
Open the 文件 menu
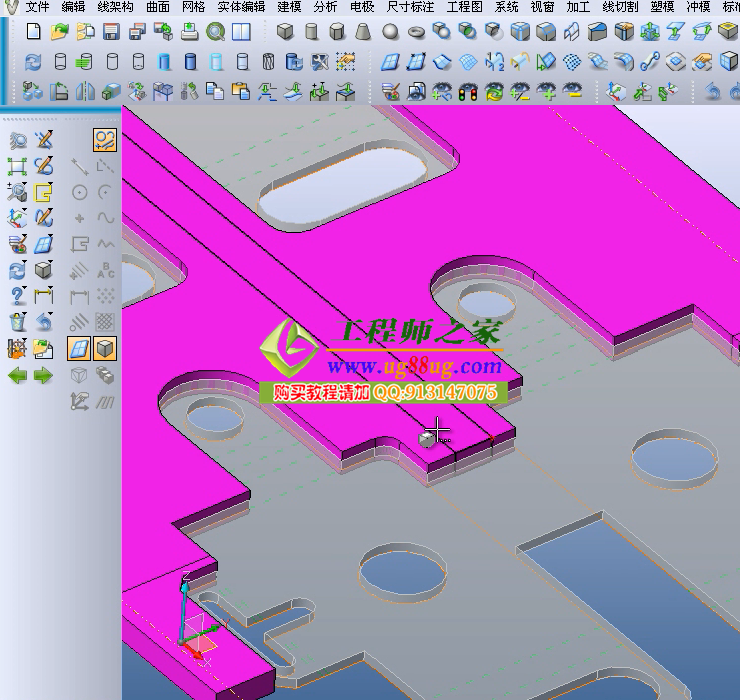(x=37, y=7)
